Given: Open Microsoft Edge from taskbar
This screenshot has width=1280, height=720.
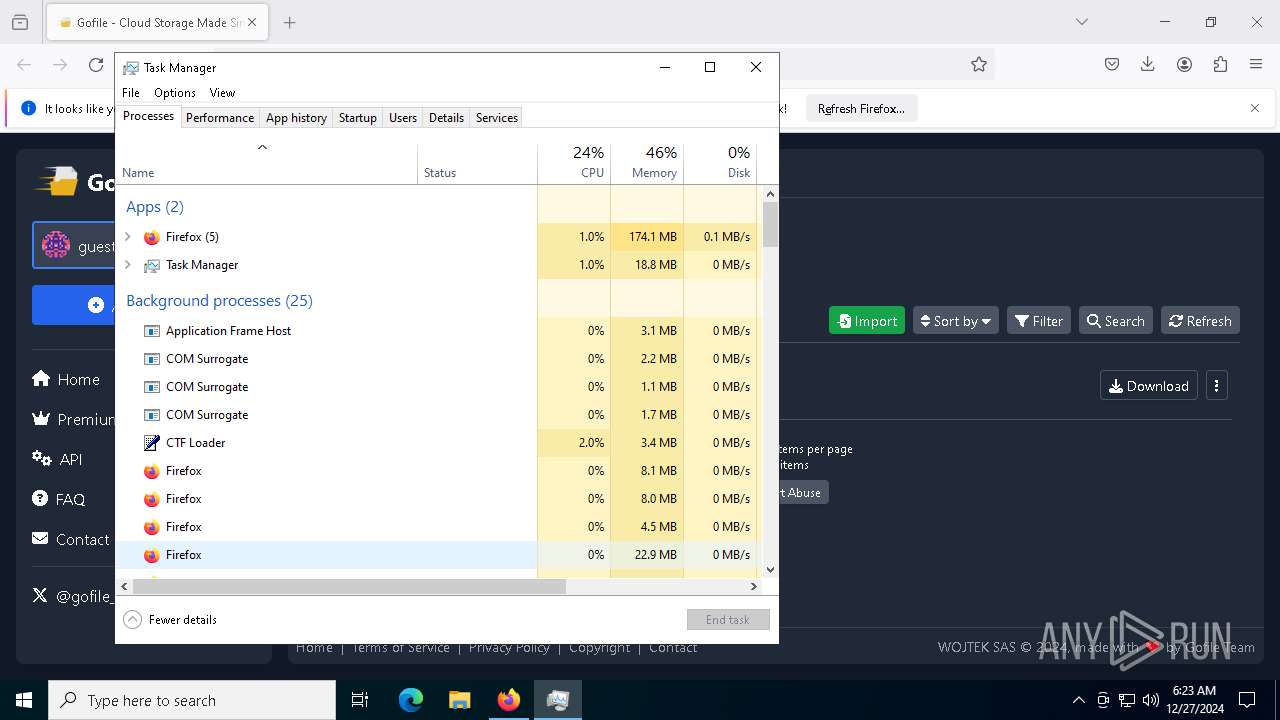Looking at the screenshot, I should tap(411, 700).
